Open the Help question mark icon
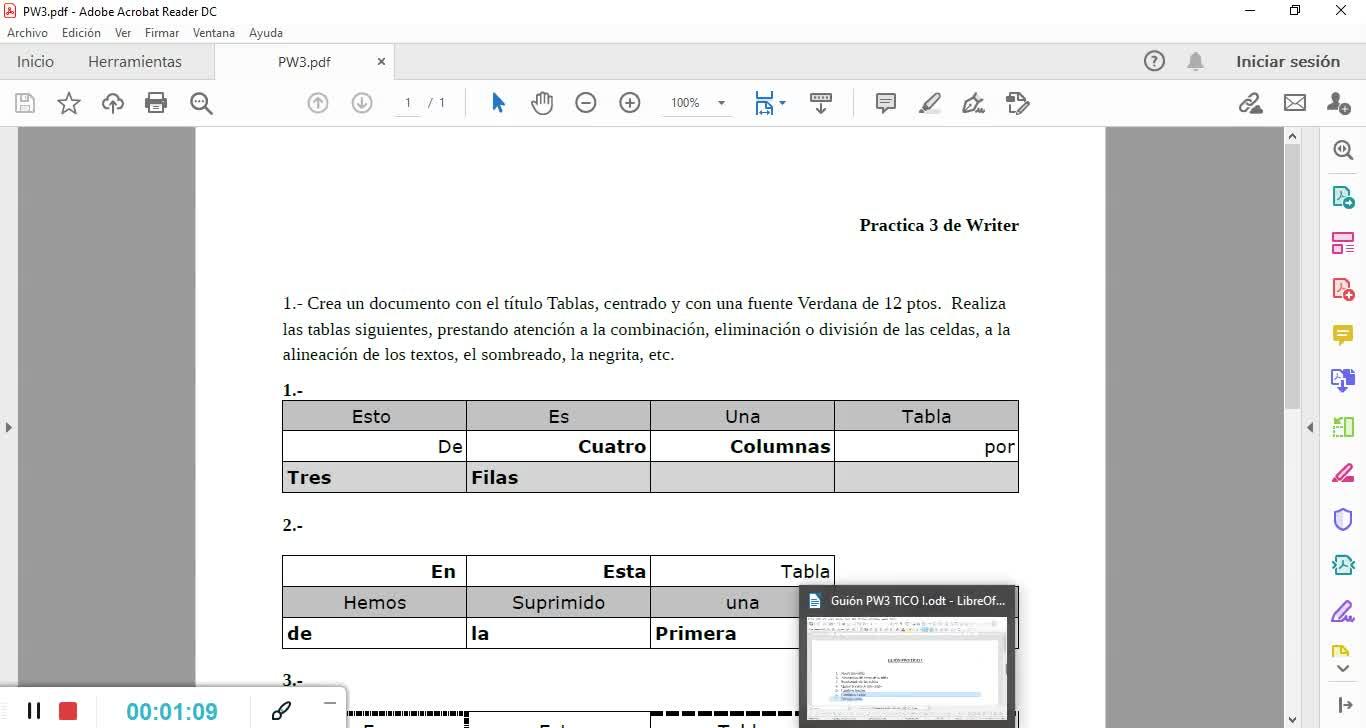 [1154, 61]
